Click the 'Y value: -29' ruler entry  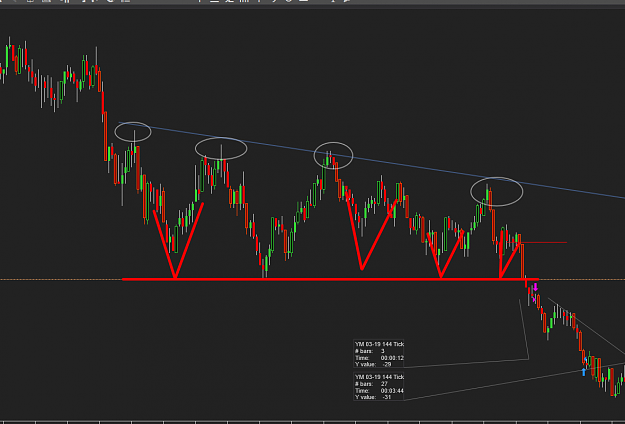(373, 364)
